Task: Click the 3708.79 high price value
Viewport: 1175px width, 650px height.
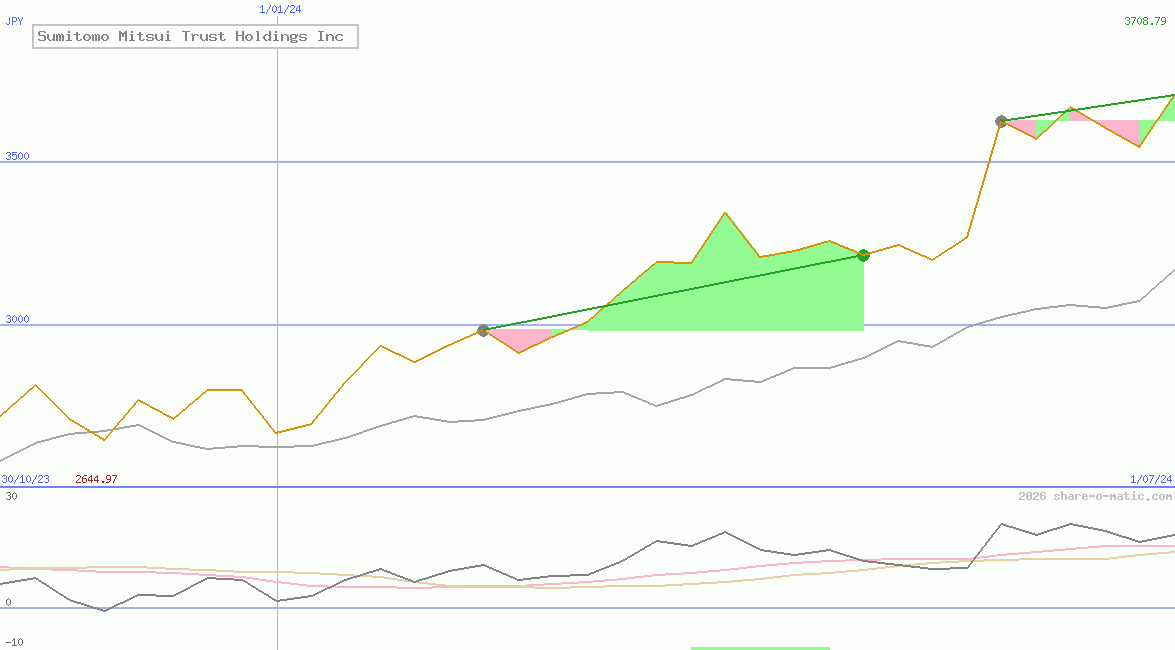Action: [x=1145, y=21]
